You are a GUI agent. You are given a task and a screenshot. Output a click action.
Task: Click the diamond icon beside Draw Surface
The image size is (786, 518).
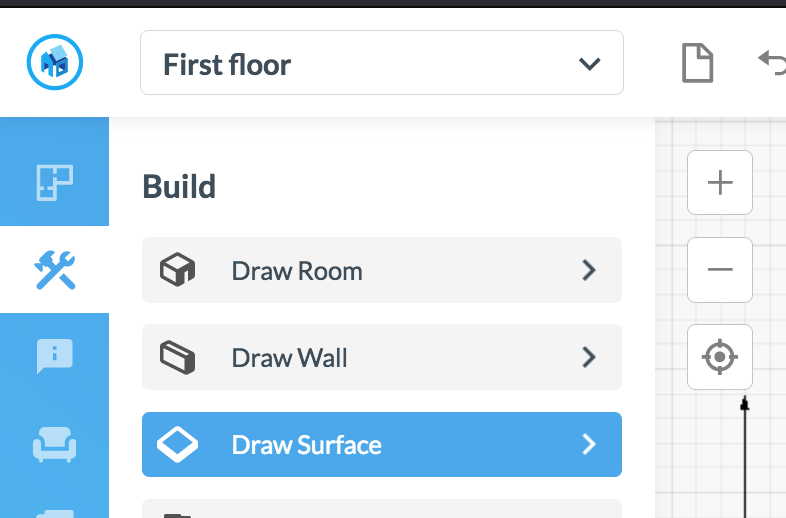[177, 444]
